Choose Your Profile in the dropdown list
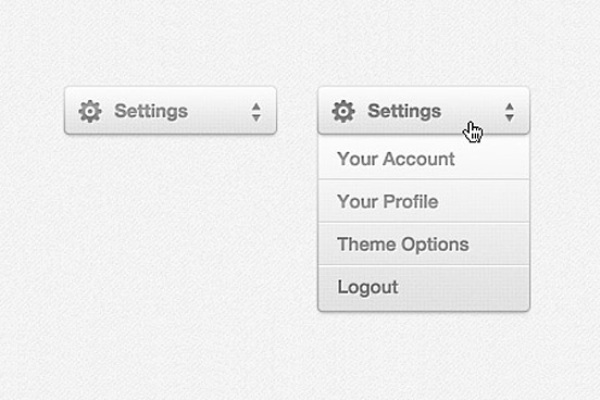The height and width of the screenshot is (400, 600). coord(388,202)
